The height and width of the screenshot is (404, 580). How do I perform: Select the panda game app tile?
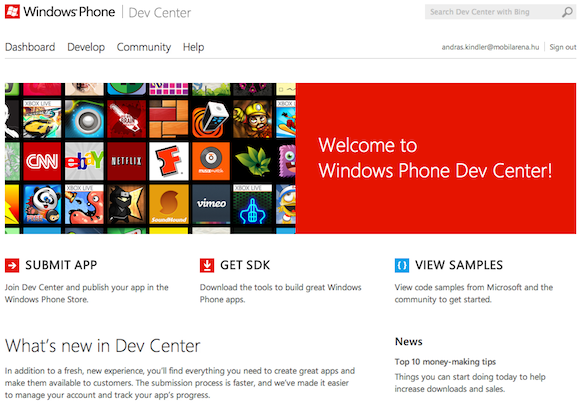pyautogui.click(x=42, y=204)
